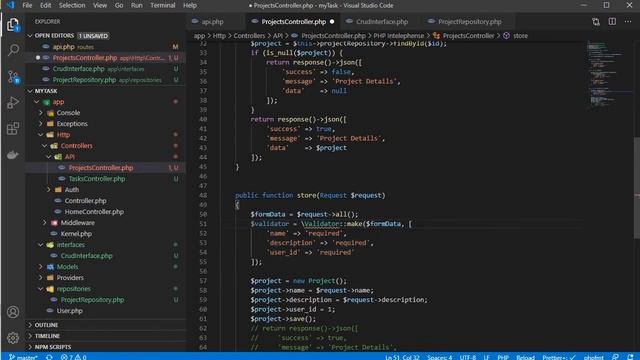Open the Accounts menu icon
The image size is (640, 360).
coord(13,312)
